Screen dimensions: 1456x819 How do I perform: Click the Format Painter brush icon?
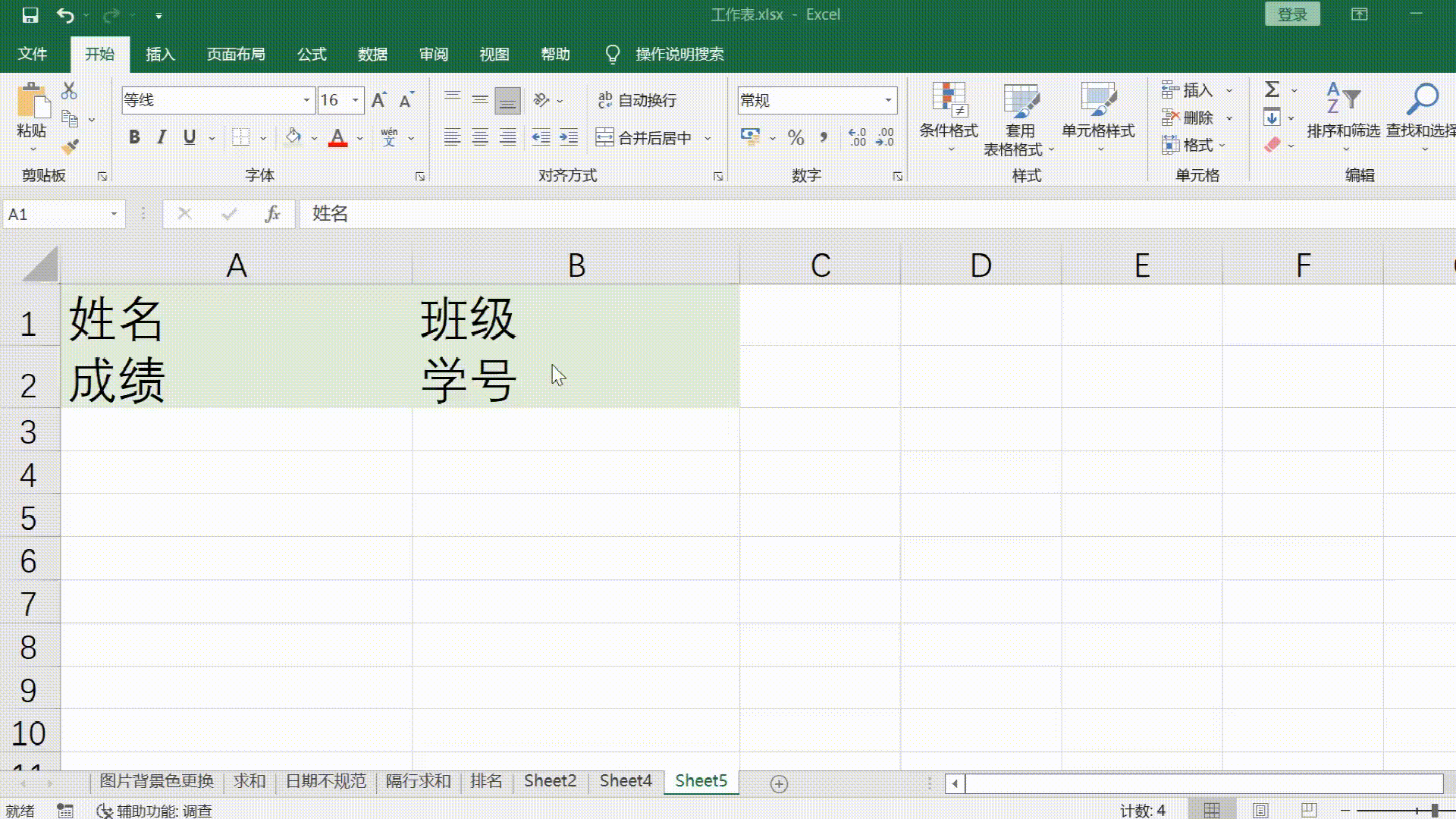[70, 146]
